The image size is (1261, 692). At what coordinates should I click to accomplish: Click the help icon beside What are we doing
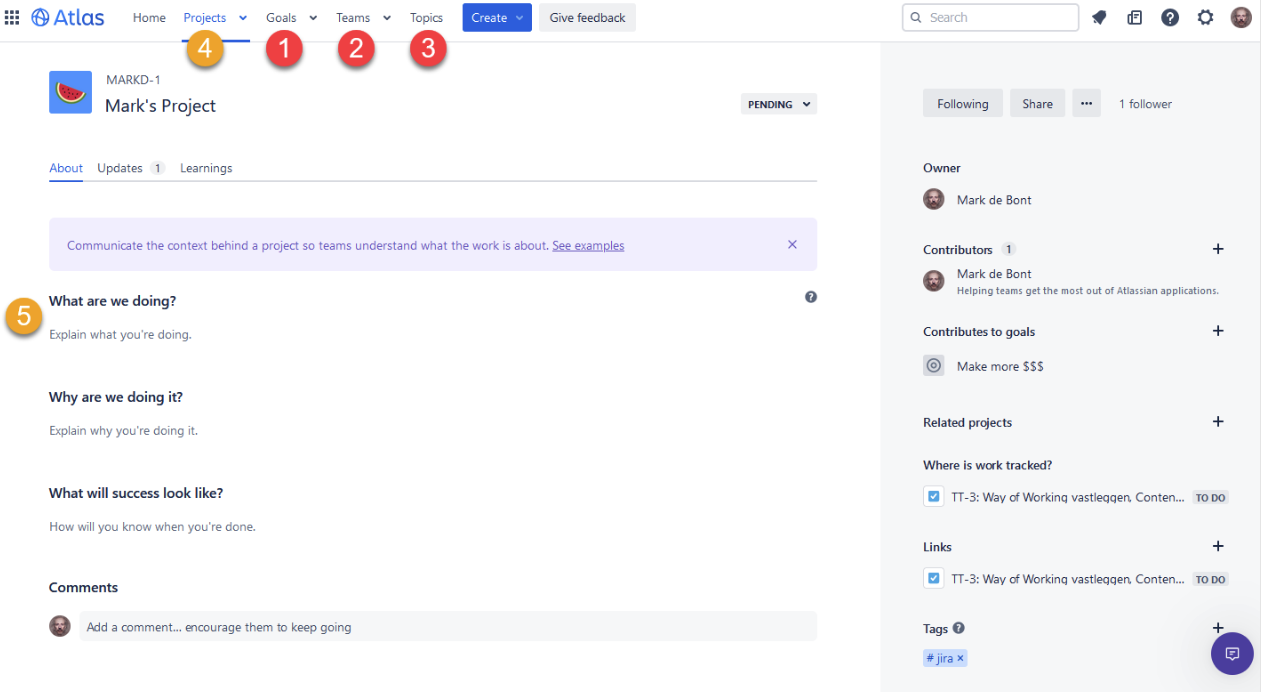click(811, 296)
